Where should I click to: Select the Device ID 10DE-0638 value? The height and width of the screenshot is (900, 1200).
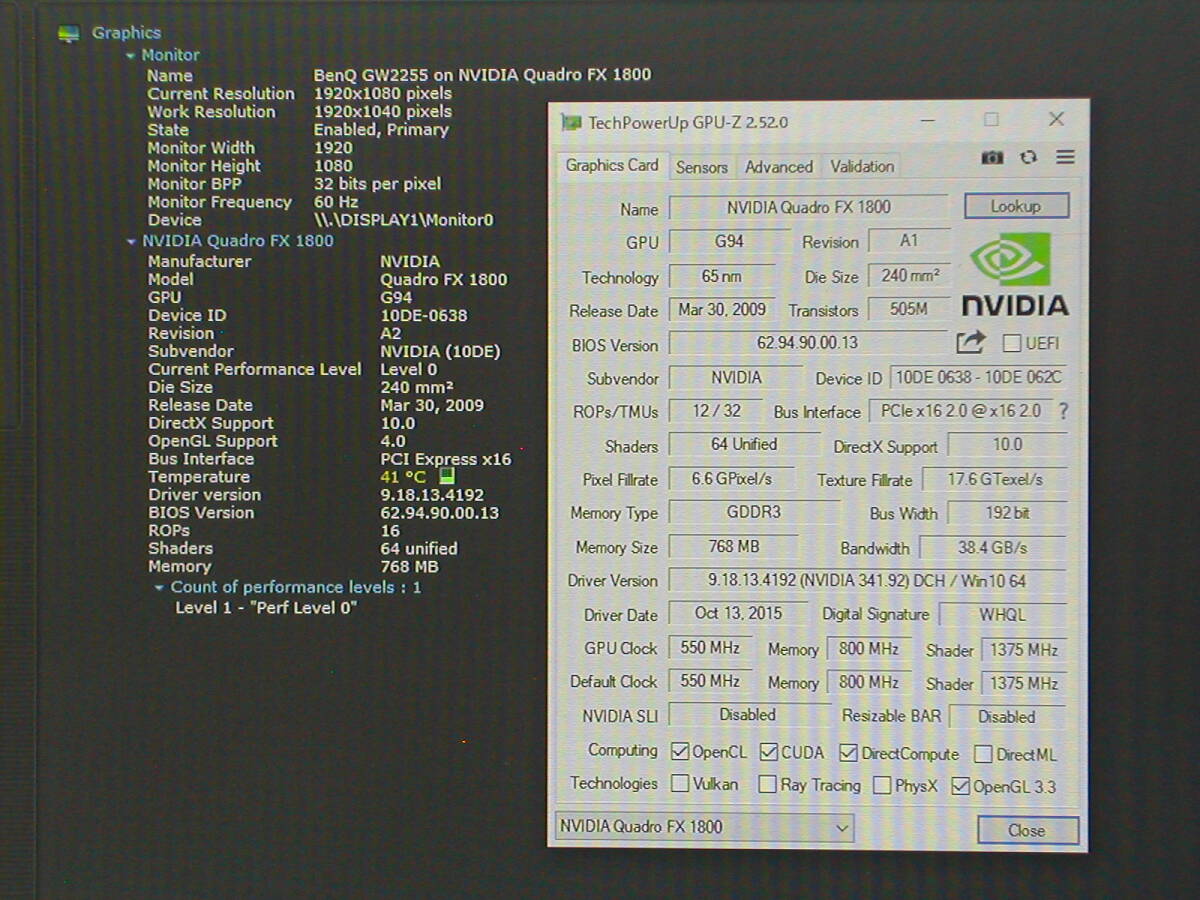[424, 316]
